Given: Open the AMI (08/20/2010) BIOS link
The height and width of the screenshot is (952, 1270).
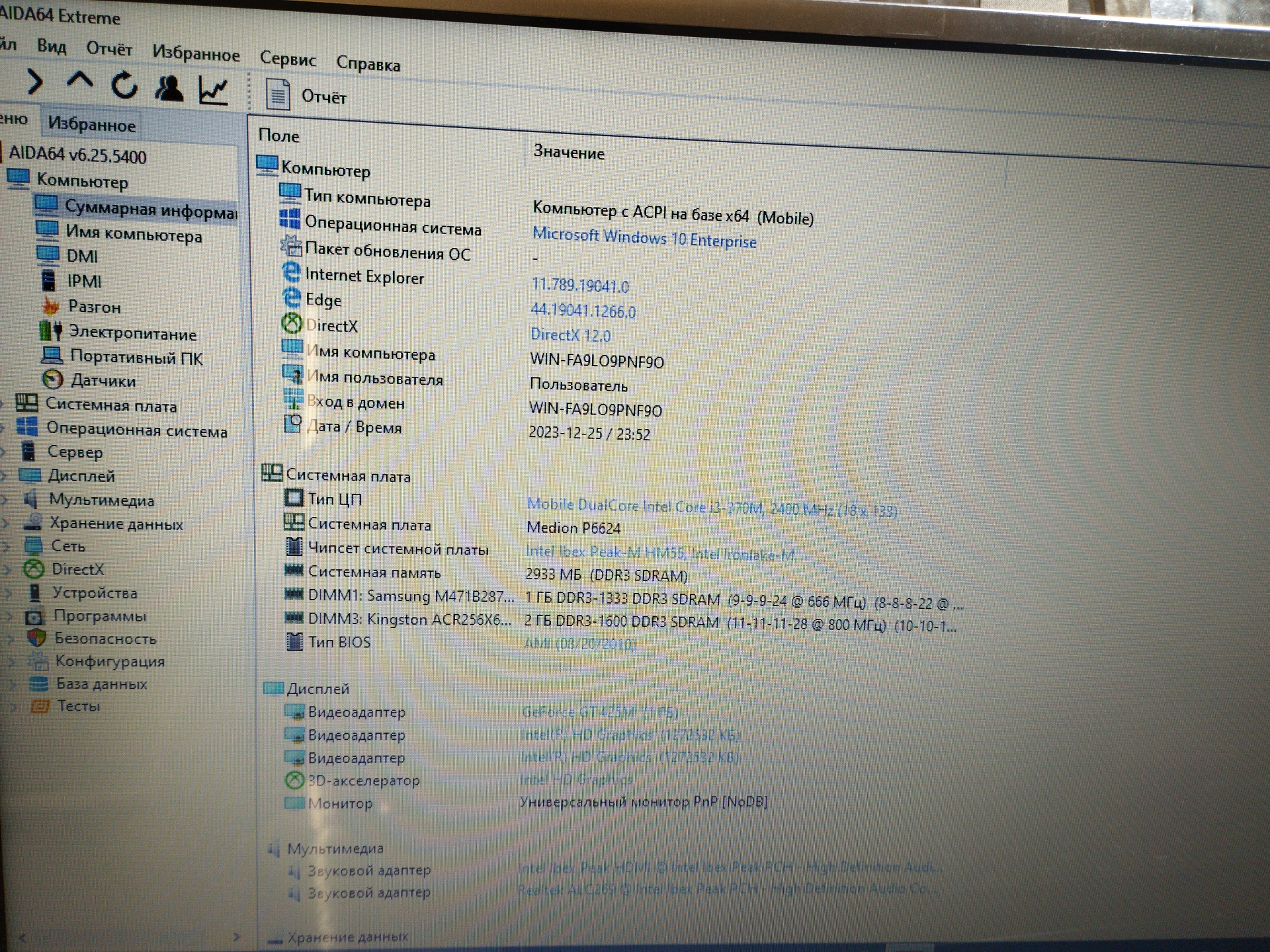Looking at the screenshot, I should 579,643.
